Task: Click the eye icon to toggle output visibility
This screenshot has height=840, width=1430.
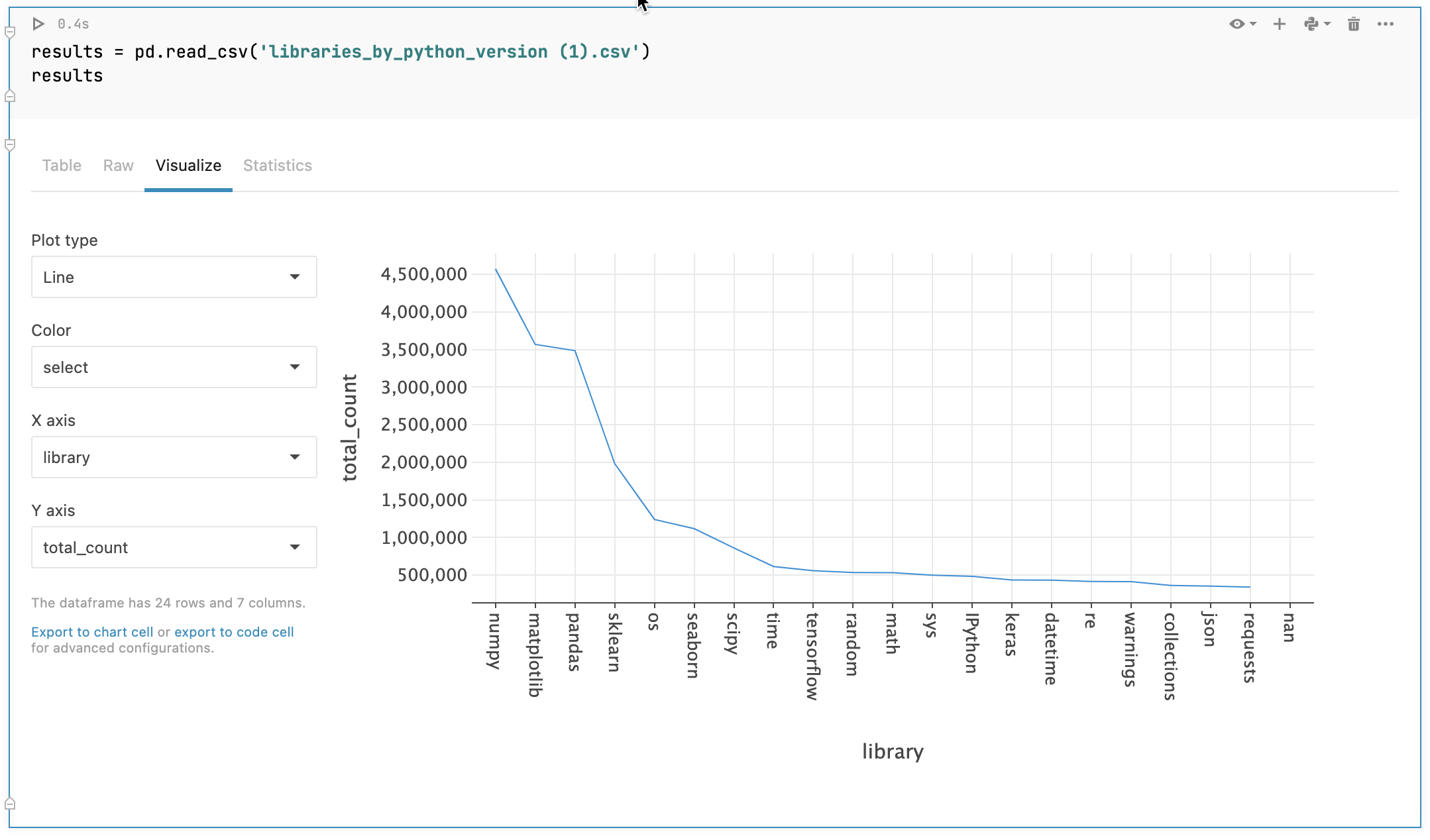Action: click(1238, 24)
